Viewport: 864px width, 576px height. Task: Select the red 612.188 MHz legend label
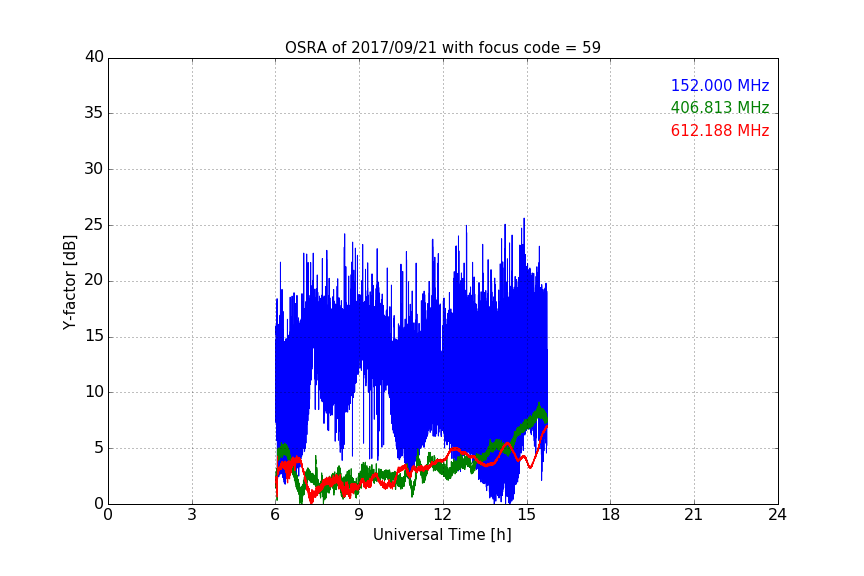(720, 130)
